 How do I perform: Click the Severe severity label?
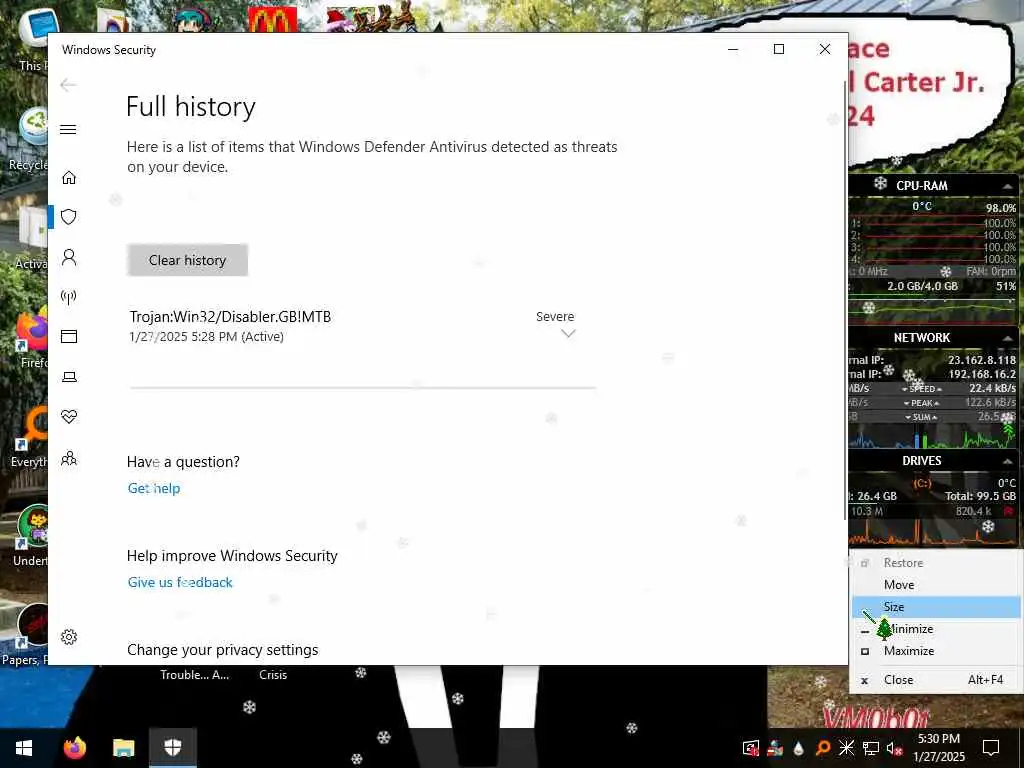tap(555, 316)
